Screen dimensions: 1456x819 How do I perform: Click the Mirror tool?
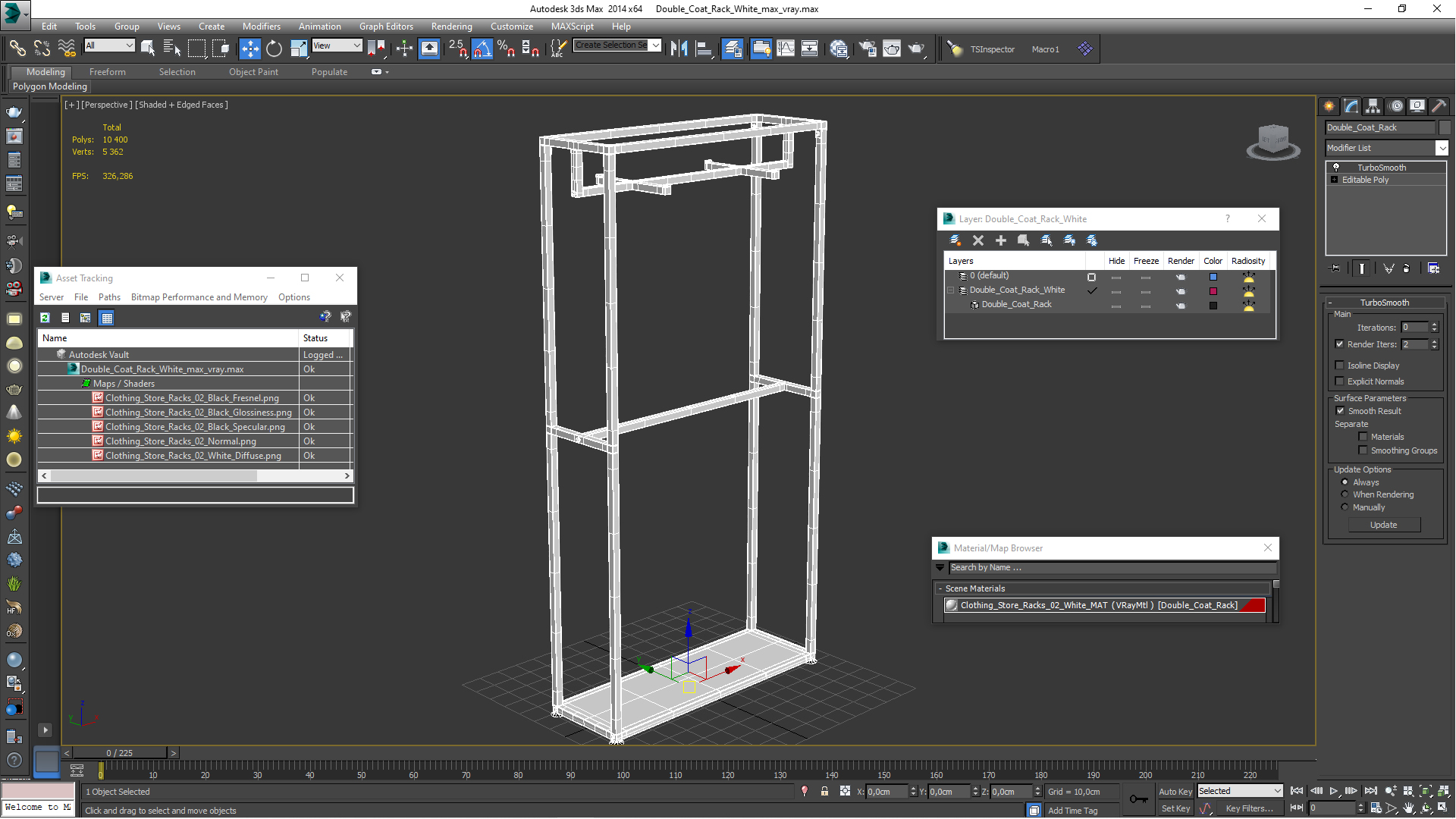click(x=679, y=49)
